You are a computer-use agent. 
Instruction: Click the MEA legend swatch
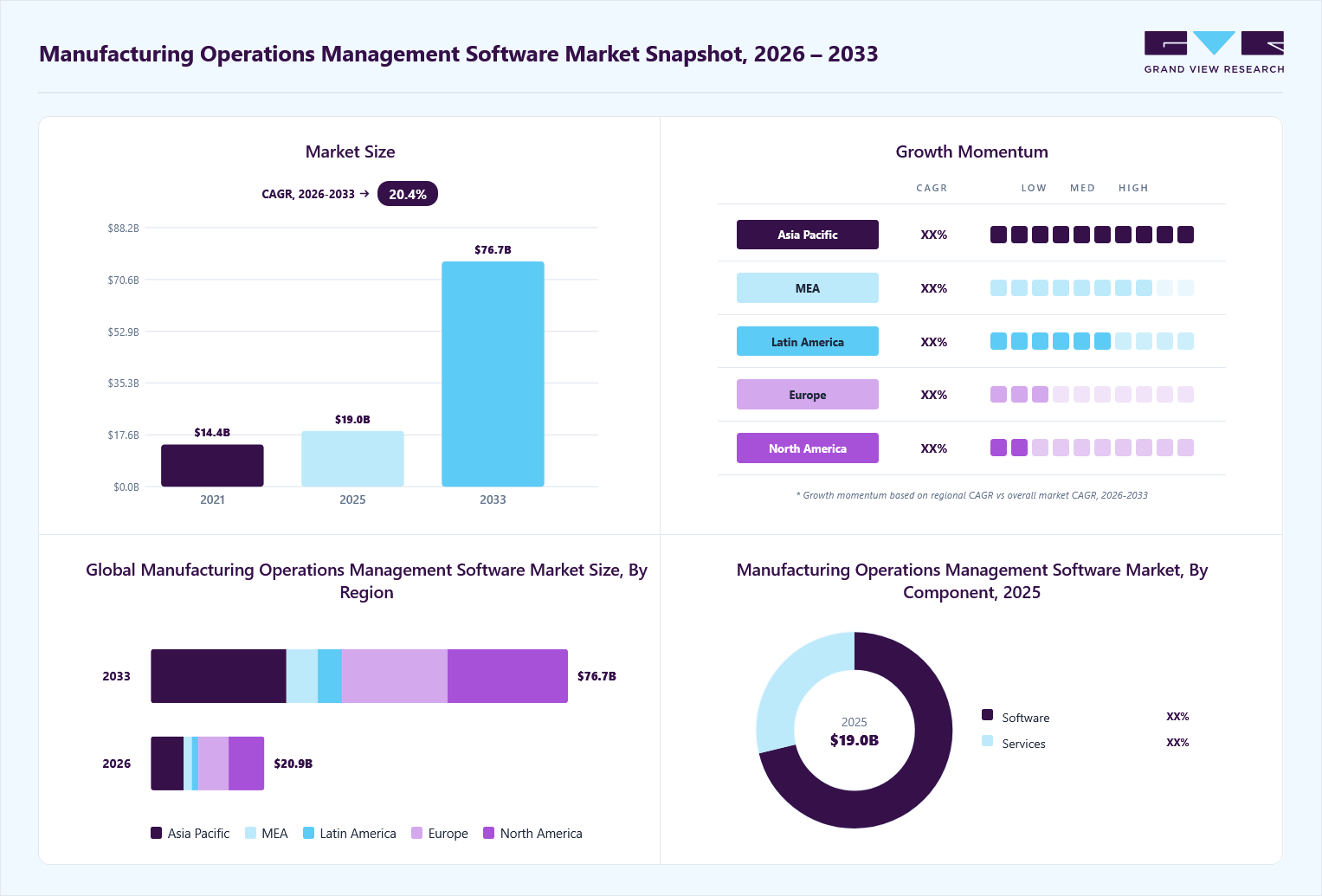(251, 833)
